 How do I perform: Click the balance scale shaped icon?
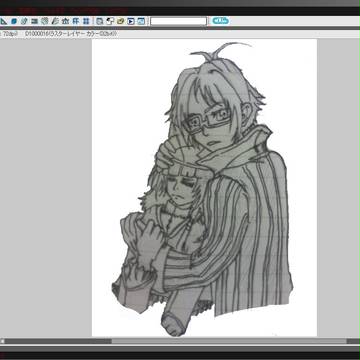click(66, 21)
